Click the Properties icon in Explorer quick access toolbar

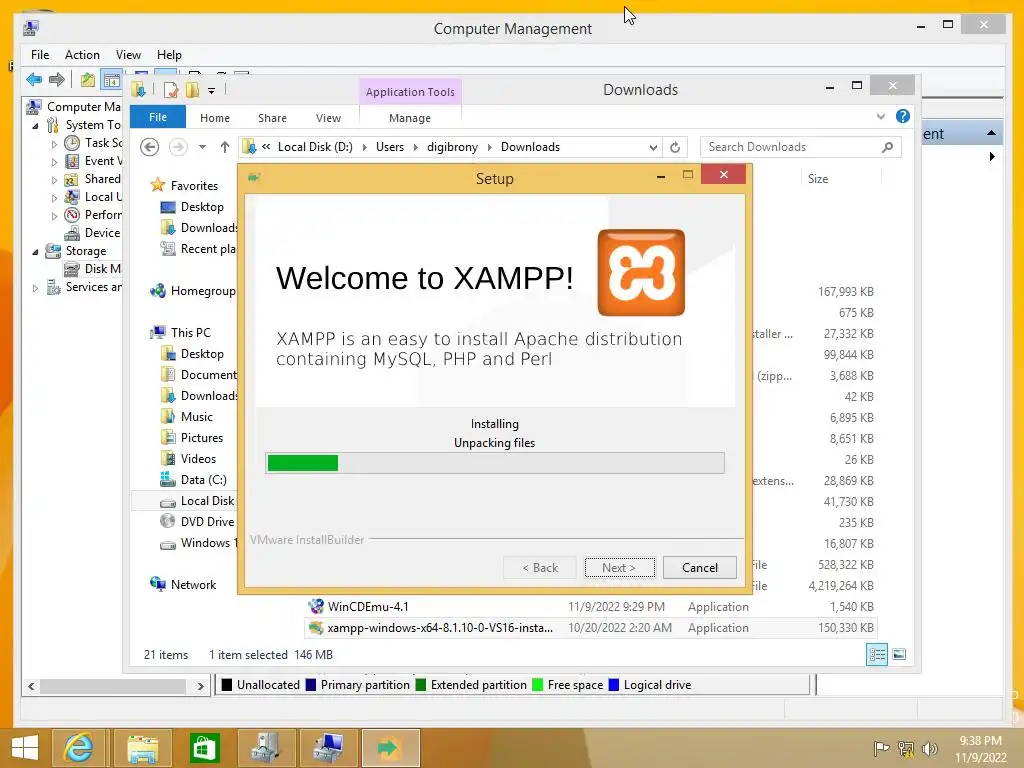(x=170, y=89)
